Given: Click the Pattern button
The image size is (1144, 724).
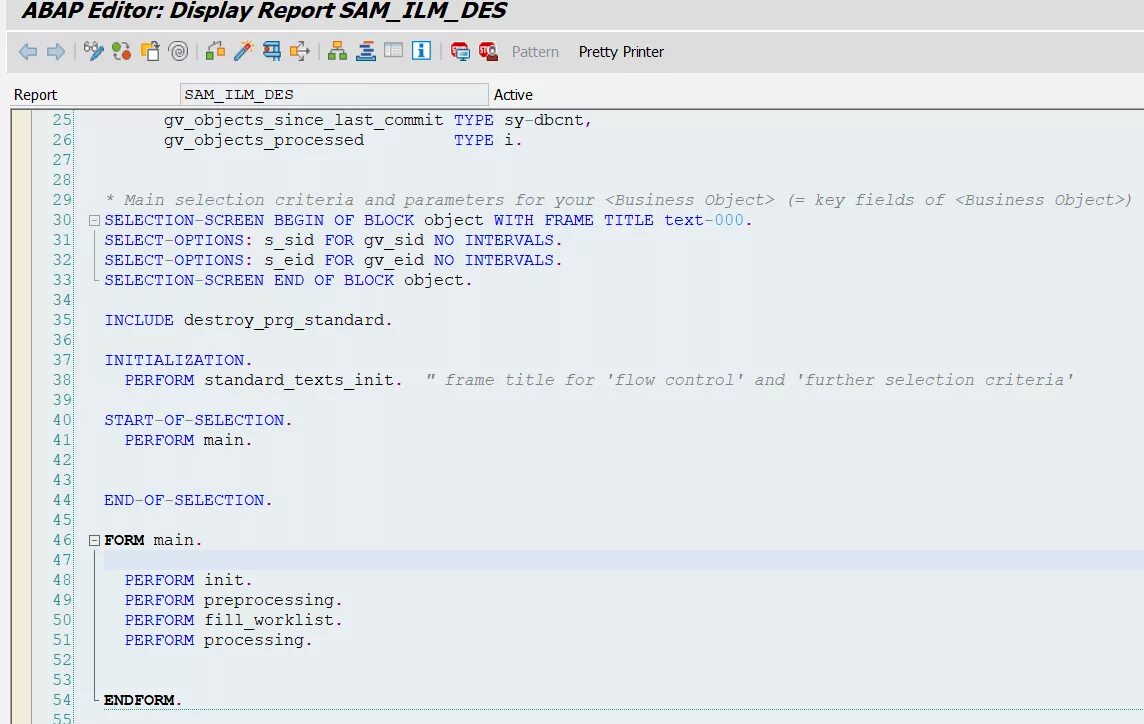Looking at the screenshot, I should click(x=535, y=52).
